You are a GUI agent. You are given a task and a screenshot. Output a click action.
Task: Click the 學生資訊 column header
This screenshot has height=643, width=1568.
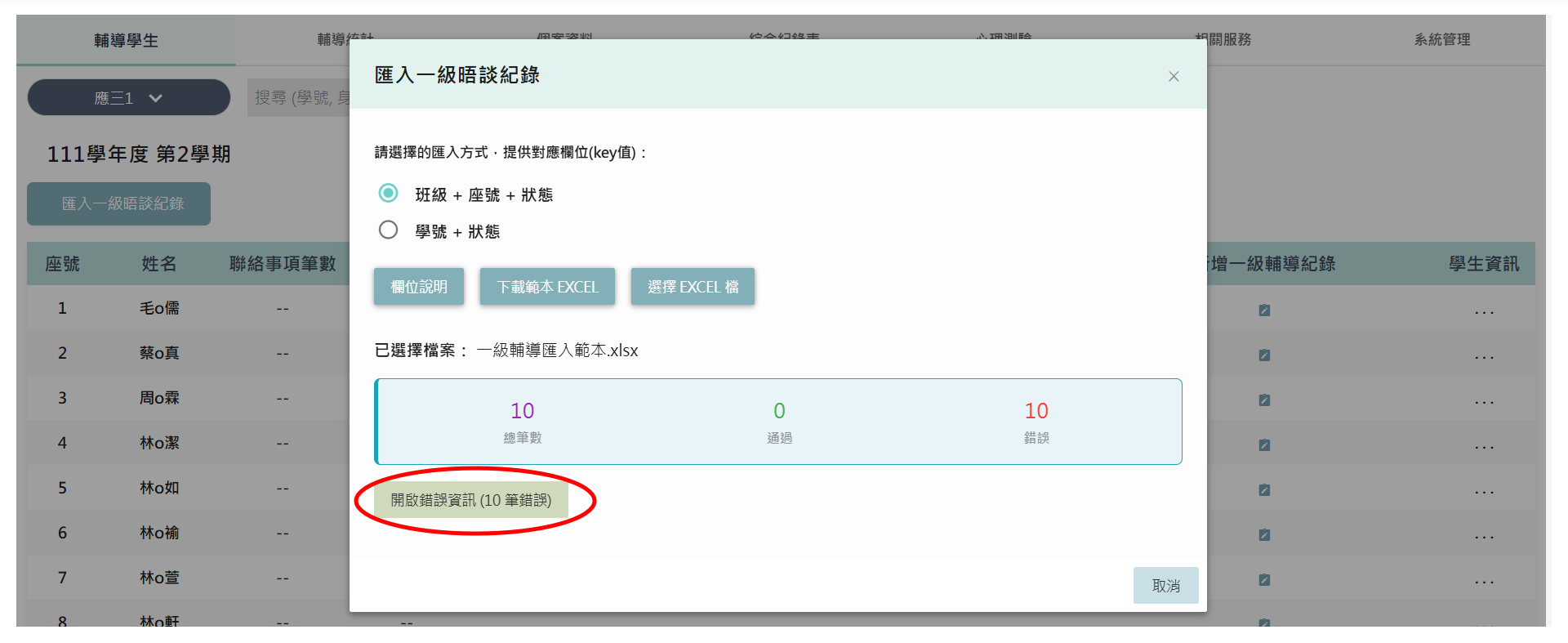pyautogui.click(x=1484, y=264)
